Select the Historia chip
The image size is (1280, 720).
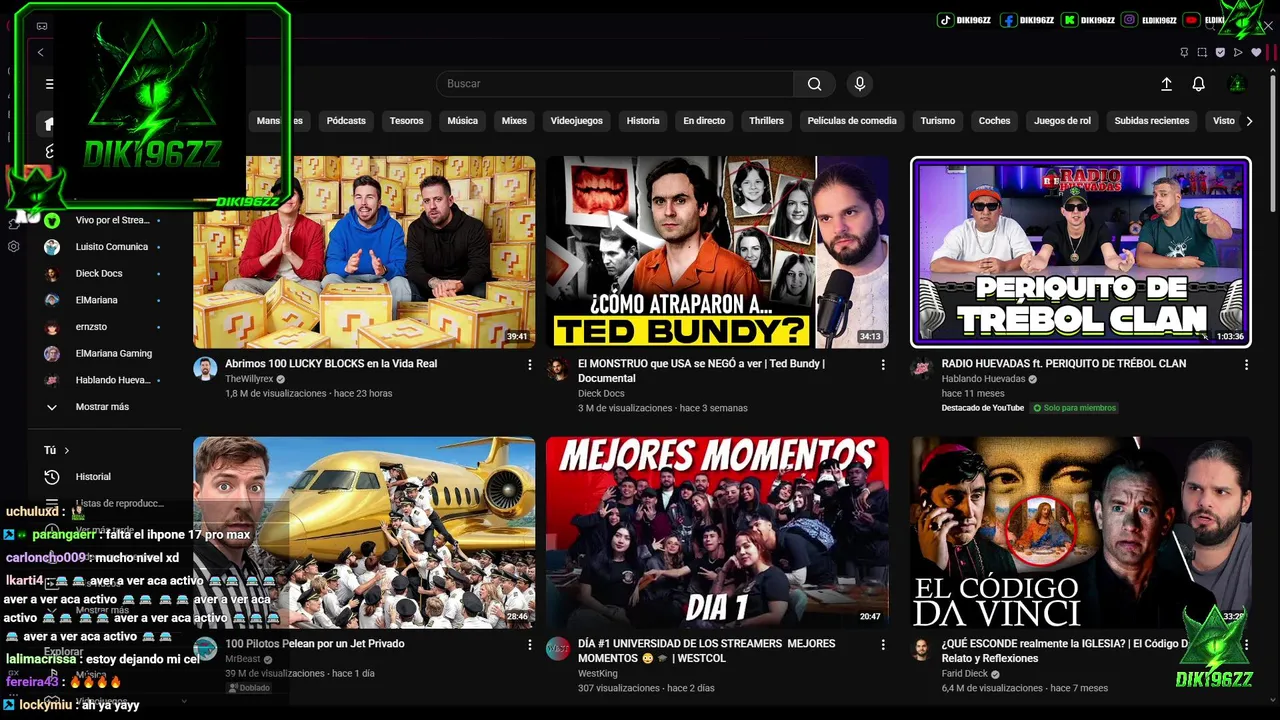(643, 121)
